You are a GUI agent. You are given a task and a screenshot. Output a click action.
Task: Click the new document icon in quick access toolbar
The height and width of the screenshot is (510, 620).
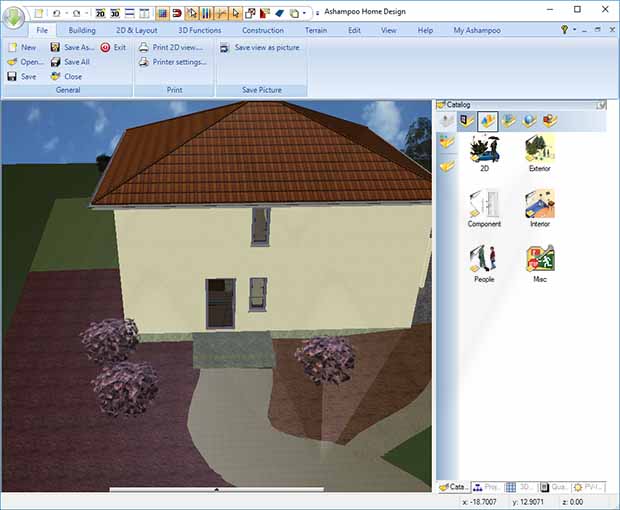tap(39, 13)
